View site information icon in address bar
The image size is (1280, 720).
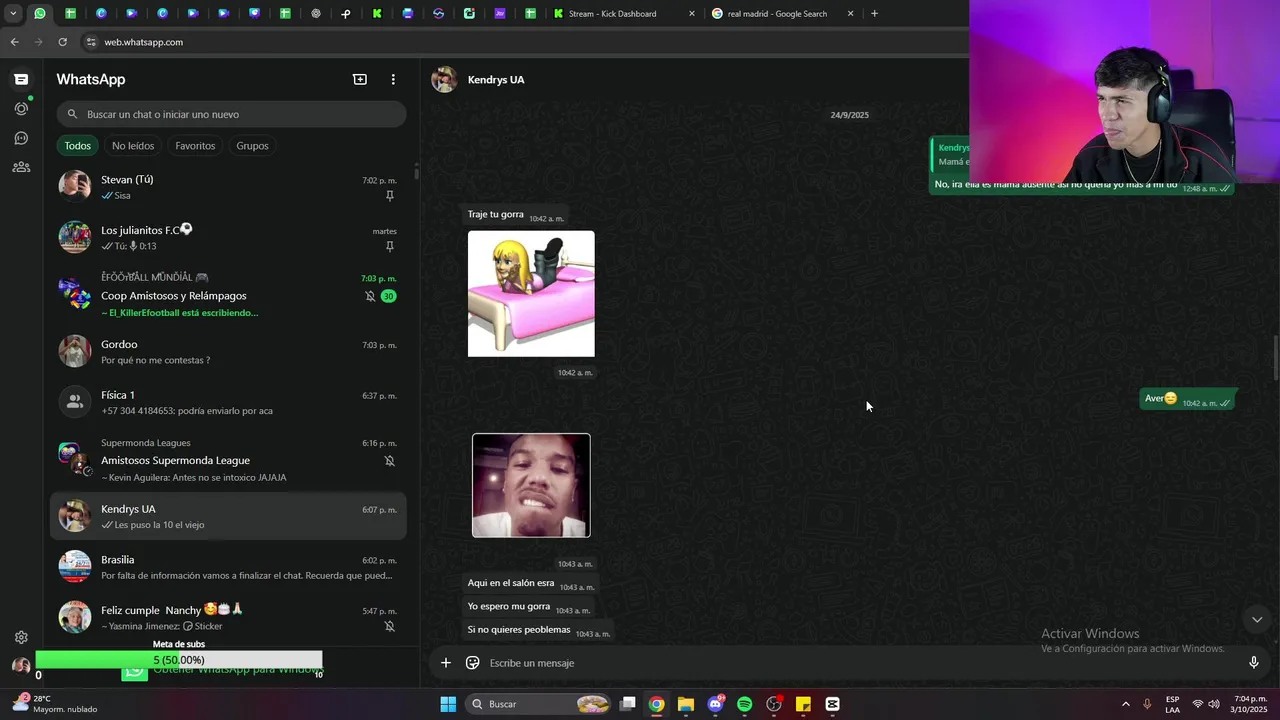pos(91,42)
